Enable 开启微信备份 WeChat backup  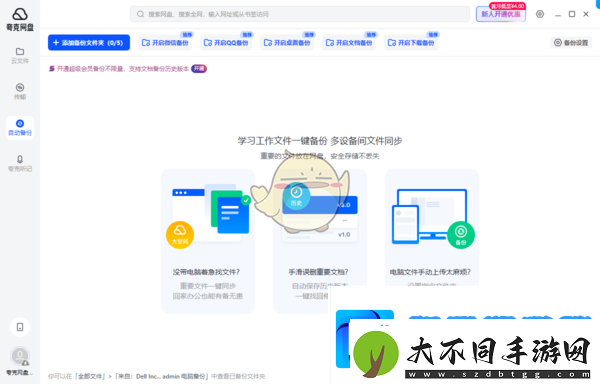(165, 42)
